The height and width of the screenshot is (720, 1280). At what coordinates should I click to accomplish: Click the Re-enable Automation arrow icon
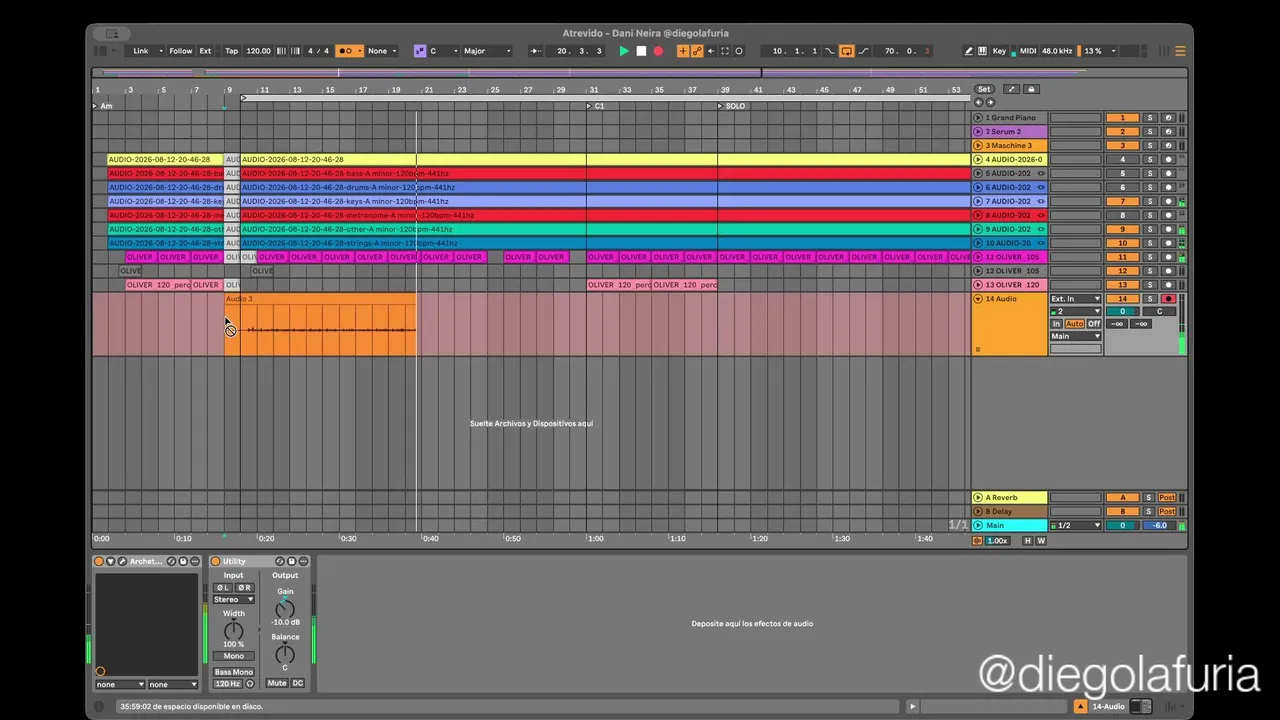[x=711, y=51]
